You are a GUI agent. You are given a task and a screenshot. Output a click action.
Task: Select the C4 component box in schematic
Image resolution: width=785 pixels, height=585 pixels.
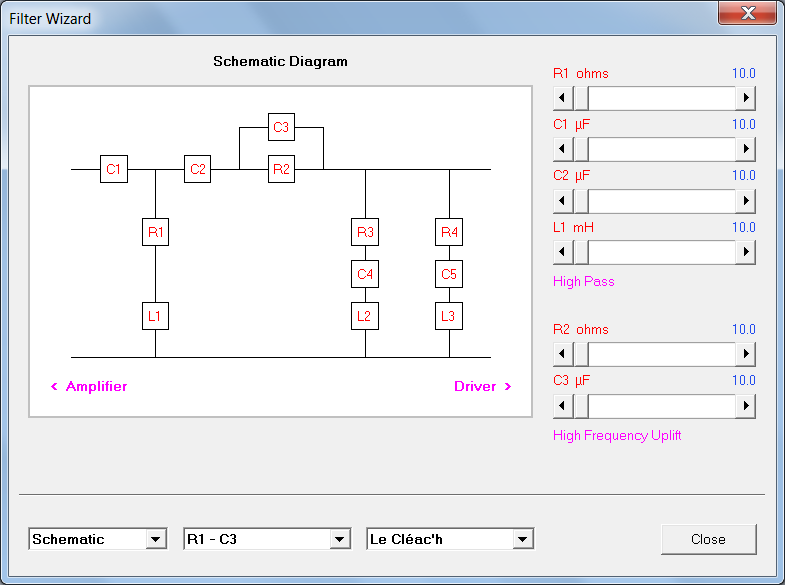click(x=365, y=274)
